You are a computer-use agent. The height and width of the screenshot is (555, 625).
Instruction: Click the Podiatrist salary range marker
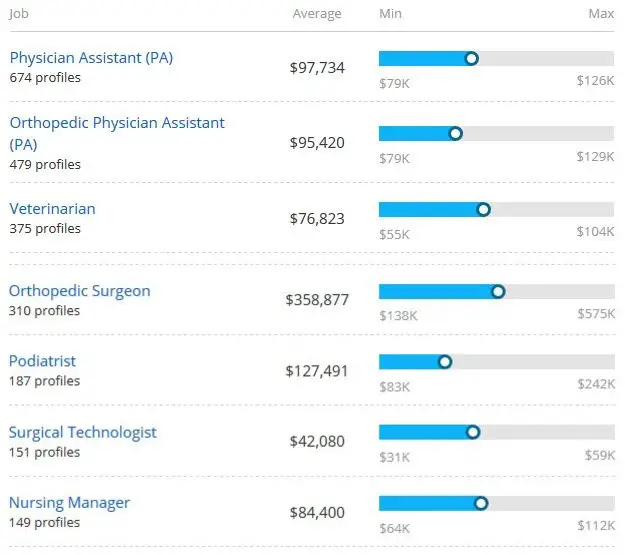click(445, 362)
